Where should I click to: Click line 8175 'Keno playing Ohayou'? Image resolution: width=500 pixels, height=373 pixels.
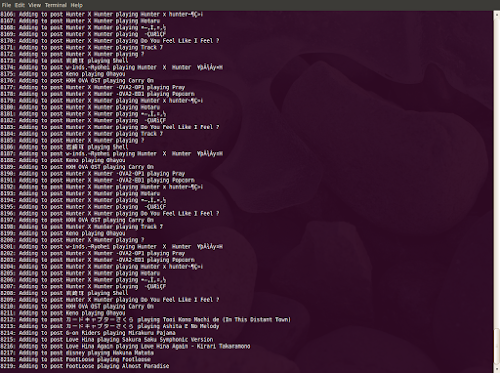coord(95,74)
